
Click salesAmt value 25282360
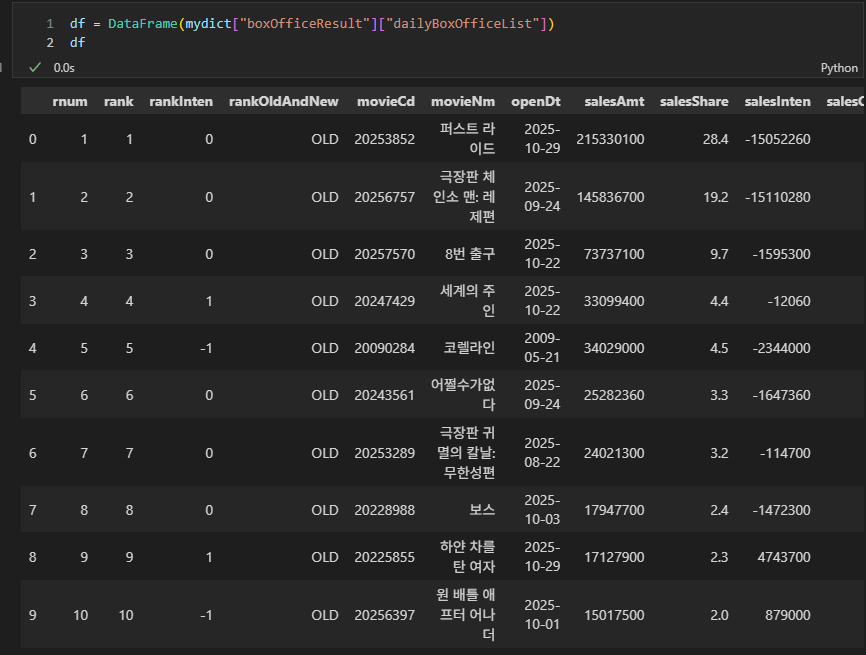[614, 395]
